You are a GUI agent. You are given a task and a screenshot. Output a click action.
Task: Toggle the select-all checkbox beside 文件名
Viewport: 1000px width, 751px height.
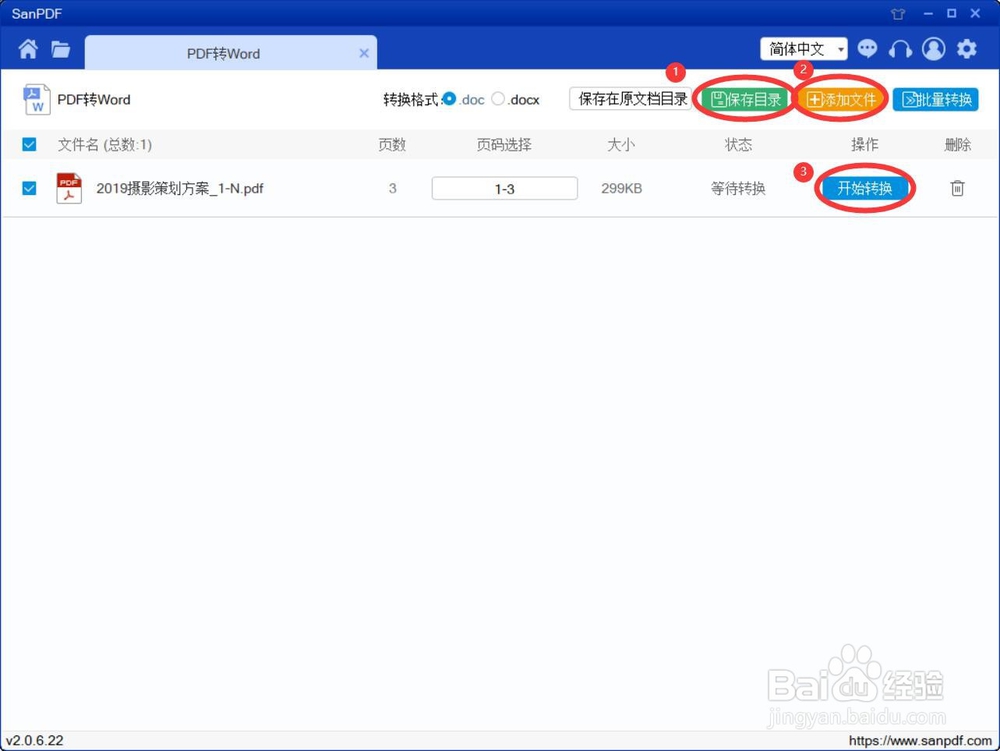pos(29,145)
